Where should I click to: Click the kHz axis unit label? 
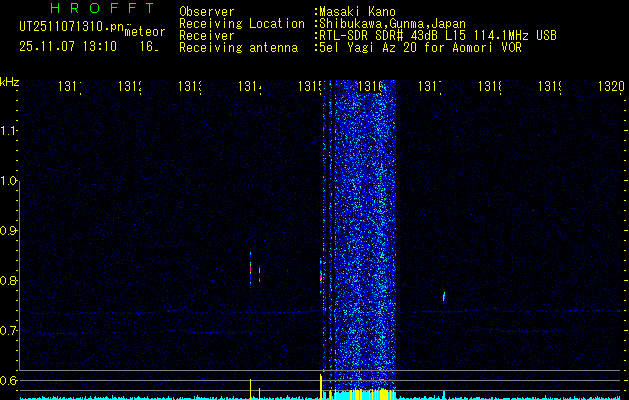(9, 82)
